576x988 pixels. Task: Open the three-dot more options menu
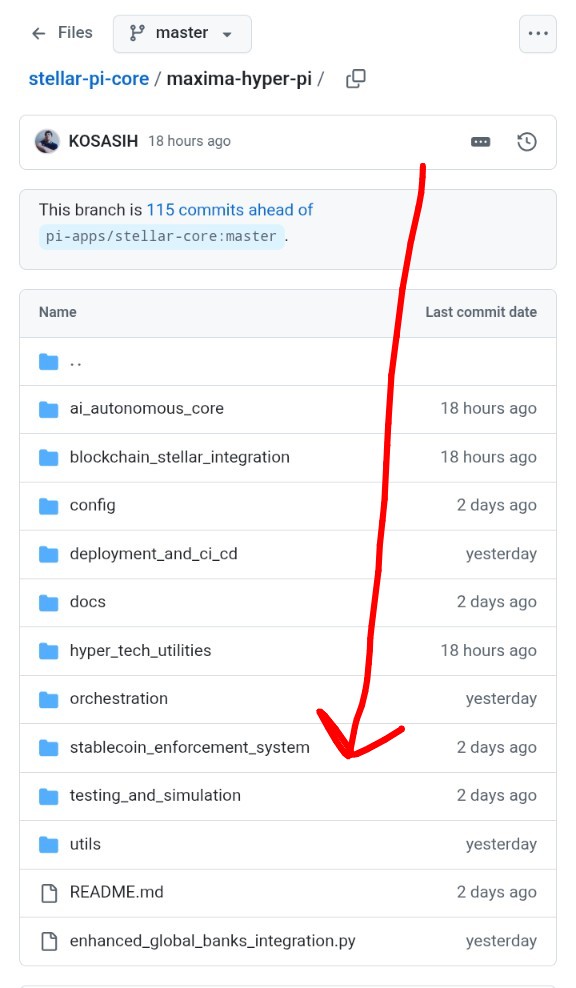(538, 33)
